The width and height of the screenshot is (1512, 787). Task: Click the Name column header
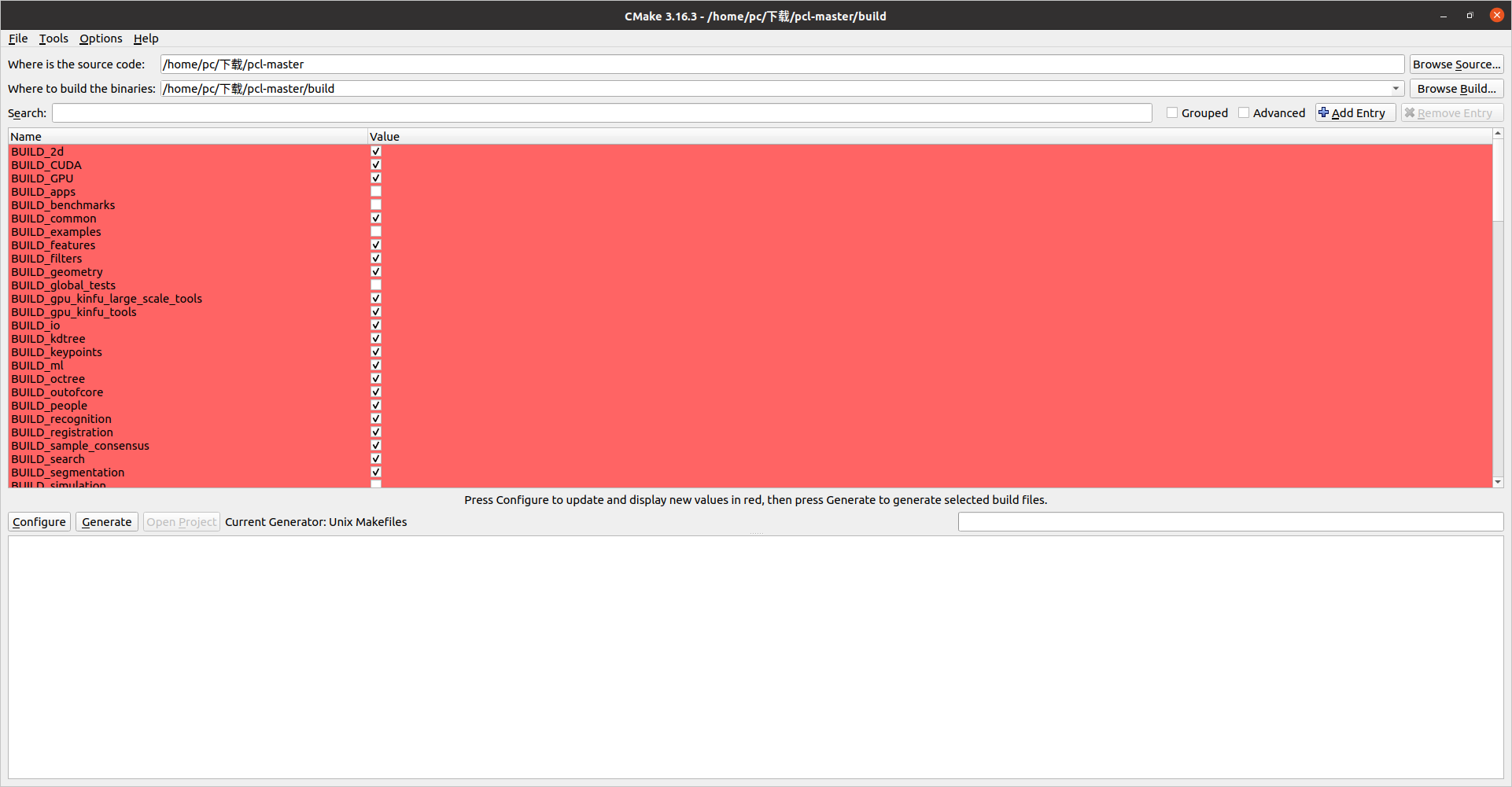188,137
